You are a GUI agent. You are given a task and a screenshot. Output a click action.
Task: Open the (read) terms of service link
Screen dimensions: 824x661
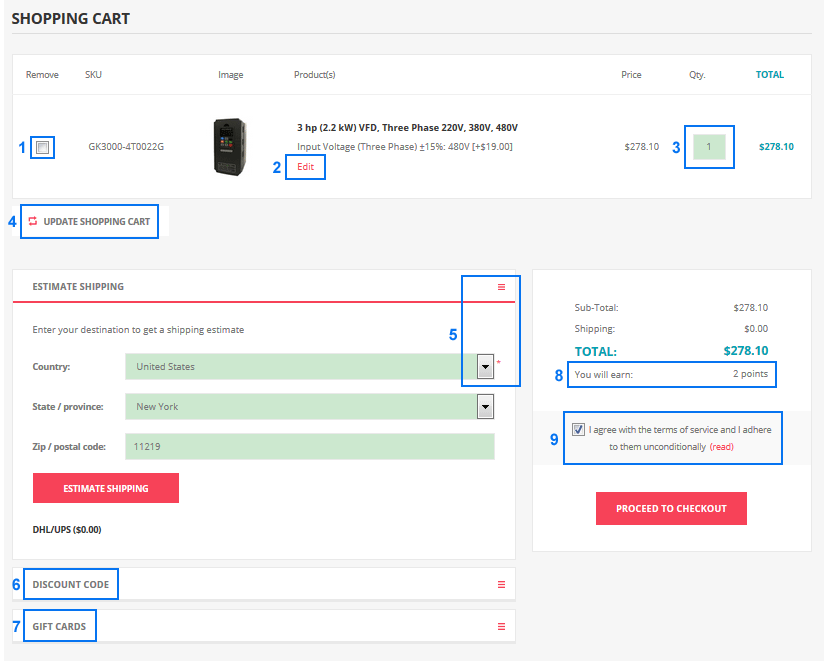[x=722, y=447]
